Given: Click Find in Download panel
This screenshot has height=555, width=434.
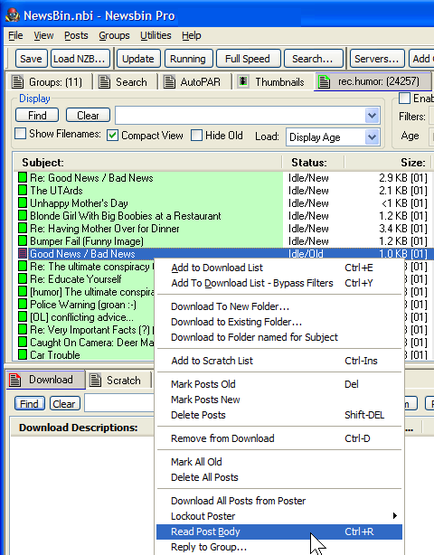Looking at the screenshot, I should (x=29, y=404).
